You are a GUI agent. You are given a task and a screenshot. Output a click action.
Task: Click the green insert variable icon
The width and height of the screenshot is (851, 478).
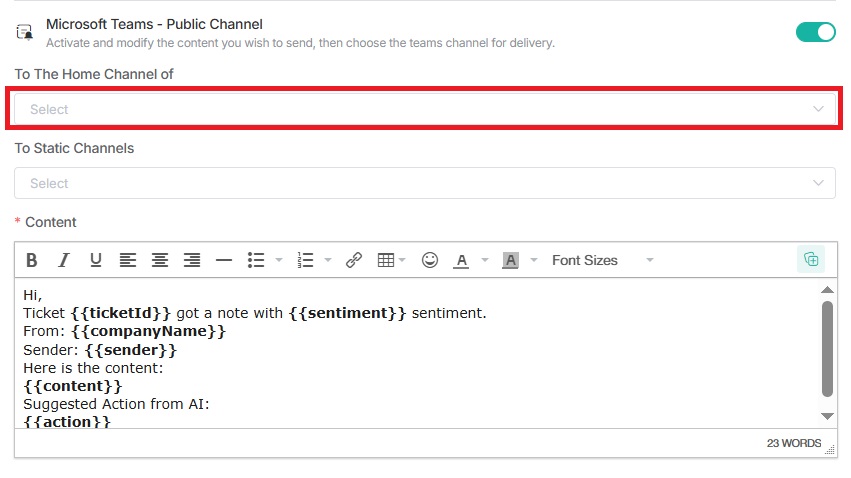pos(811,259)
